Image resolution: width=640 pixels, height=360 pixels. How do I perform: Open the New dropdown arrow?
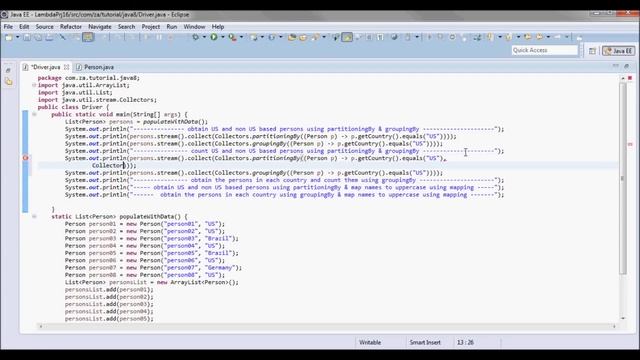(x=18, y=37)
